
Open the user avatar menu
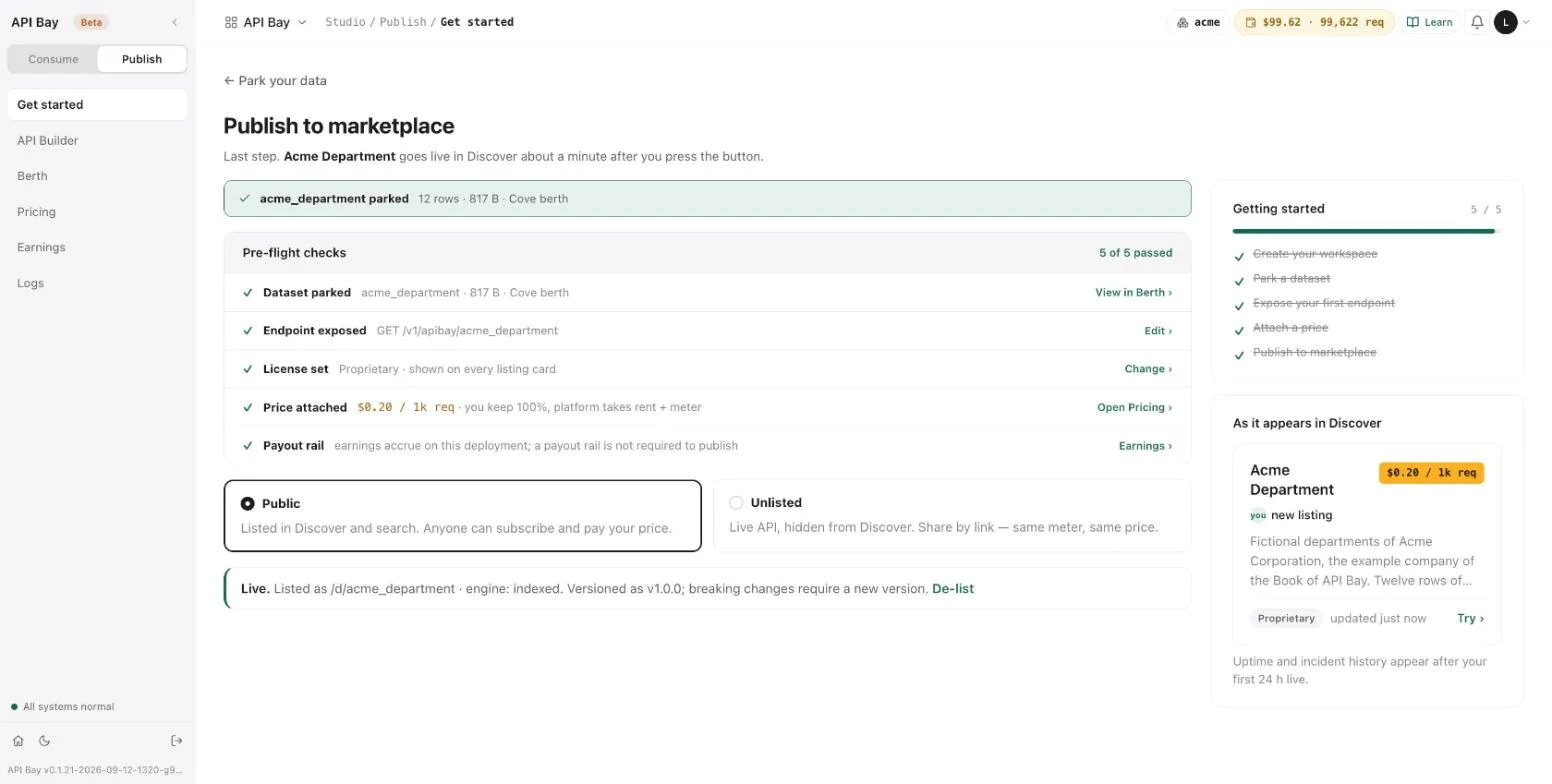pos(1505,22)
